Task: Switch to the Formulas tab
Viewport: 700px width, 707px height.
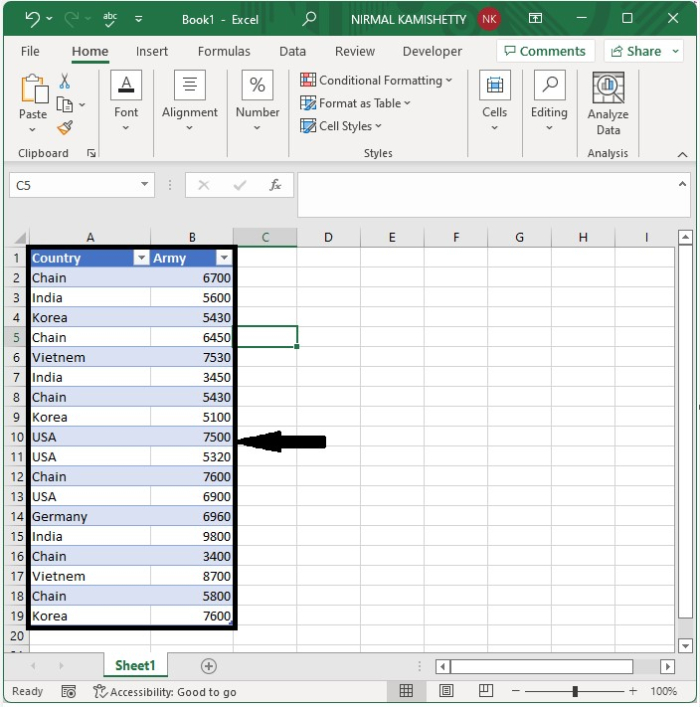Action: click(224, 51)
